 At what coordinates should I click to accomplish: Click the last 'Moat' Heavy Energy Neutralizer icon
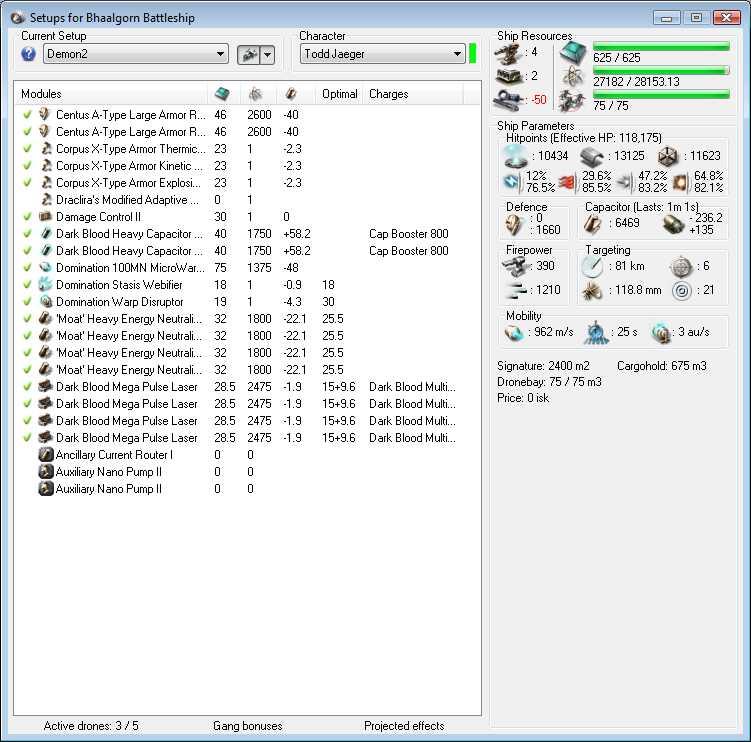tap(45, 369)
